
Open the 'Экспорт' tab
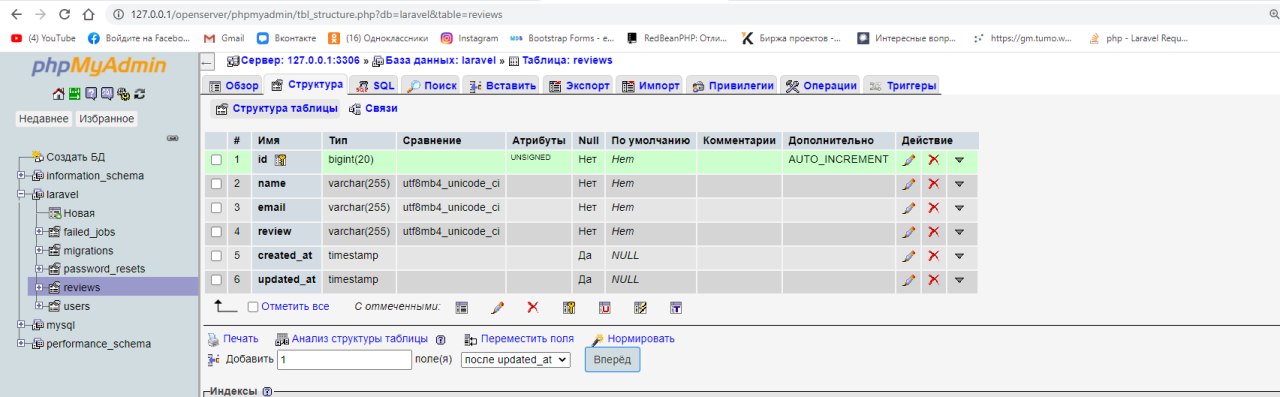(580, 86)
